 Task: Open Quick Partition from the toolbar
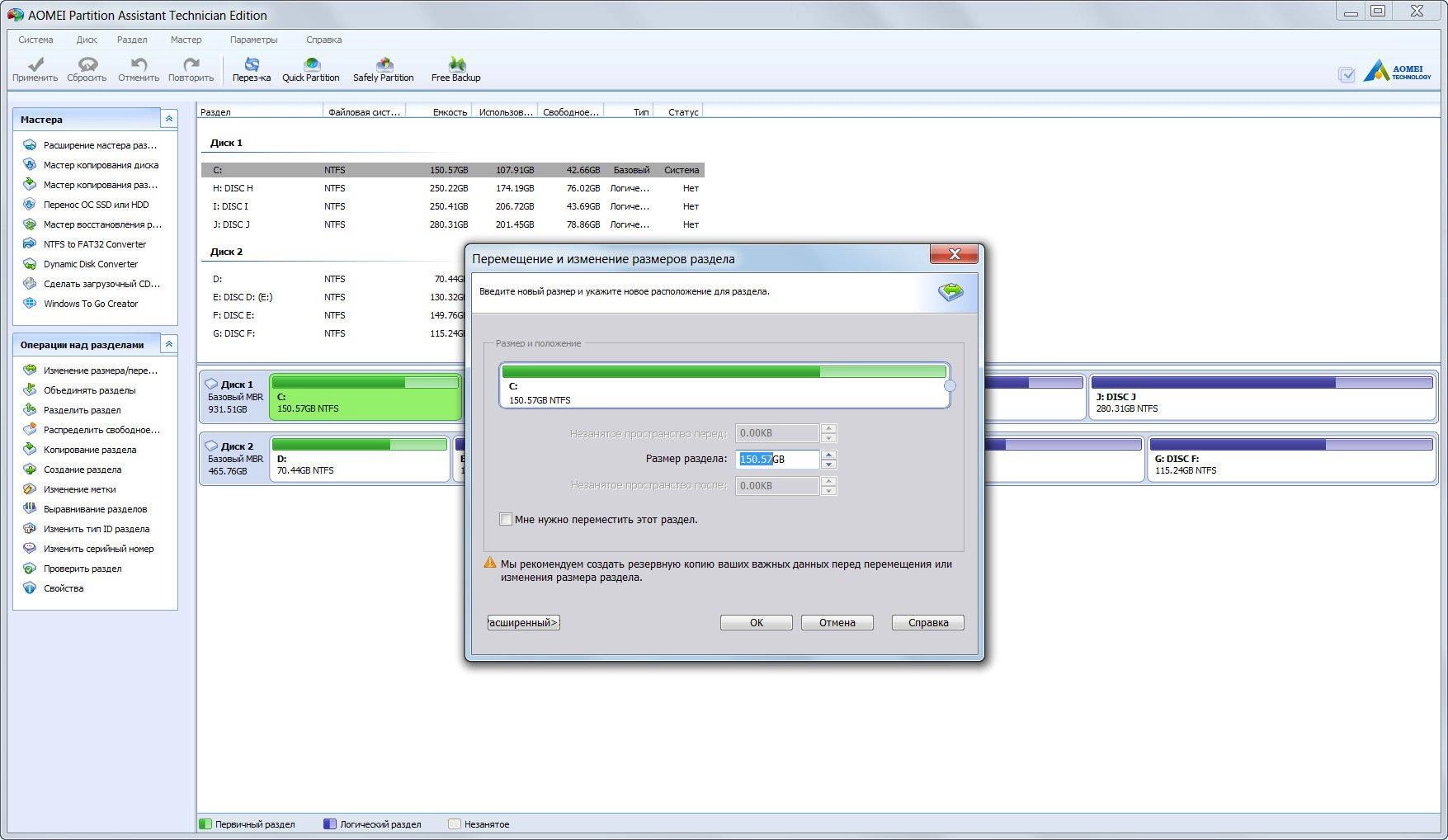pos(311,69)
